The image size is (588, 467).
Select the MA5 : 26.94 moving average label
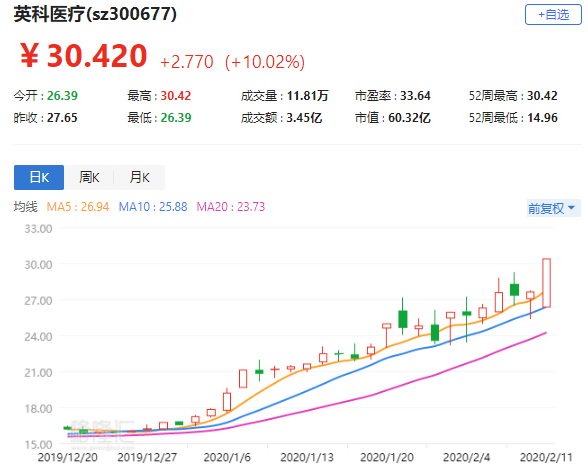click(78, 207)
